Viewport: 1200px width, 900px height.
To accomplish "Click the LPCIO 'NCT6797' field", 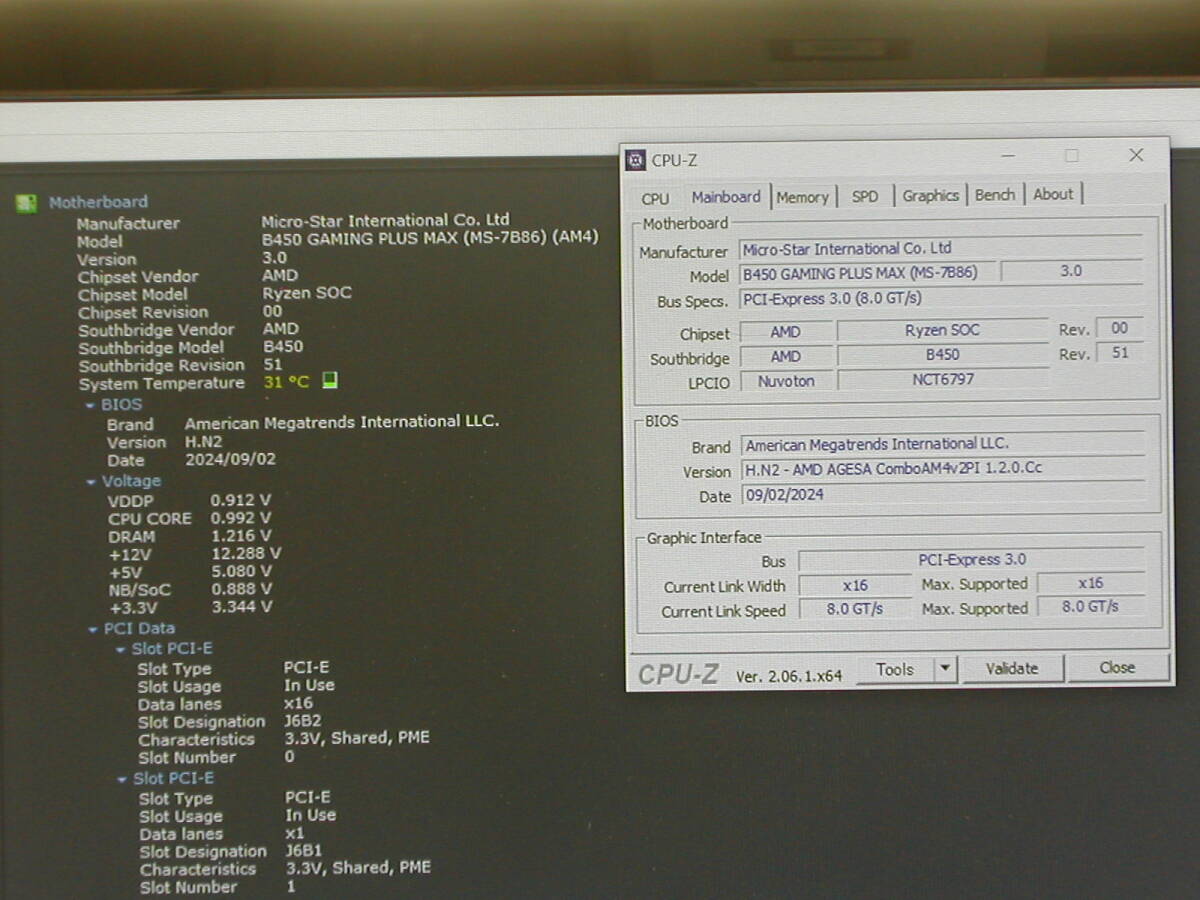I will [943, 380].
